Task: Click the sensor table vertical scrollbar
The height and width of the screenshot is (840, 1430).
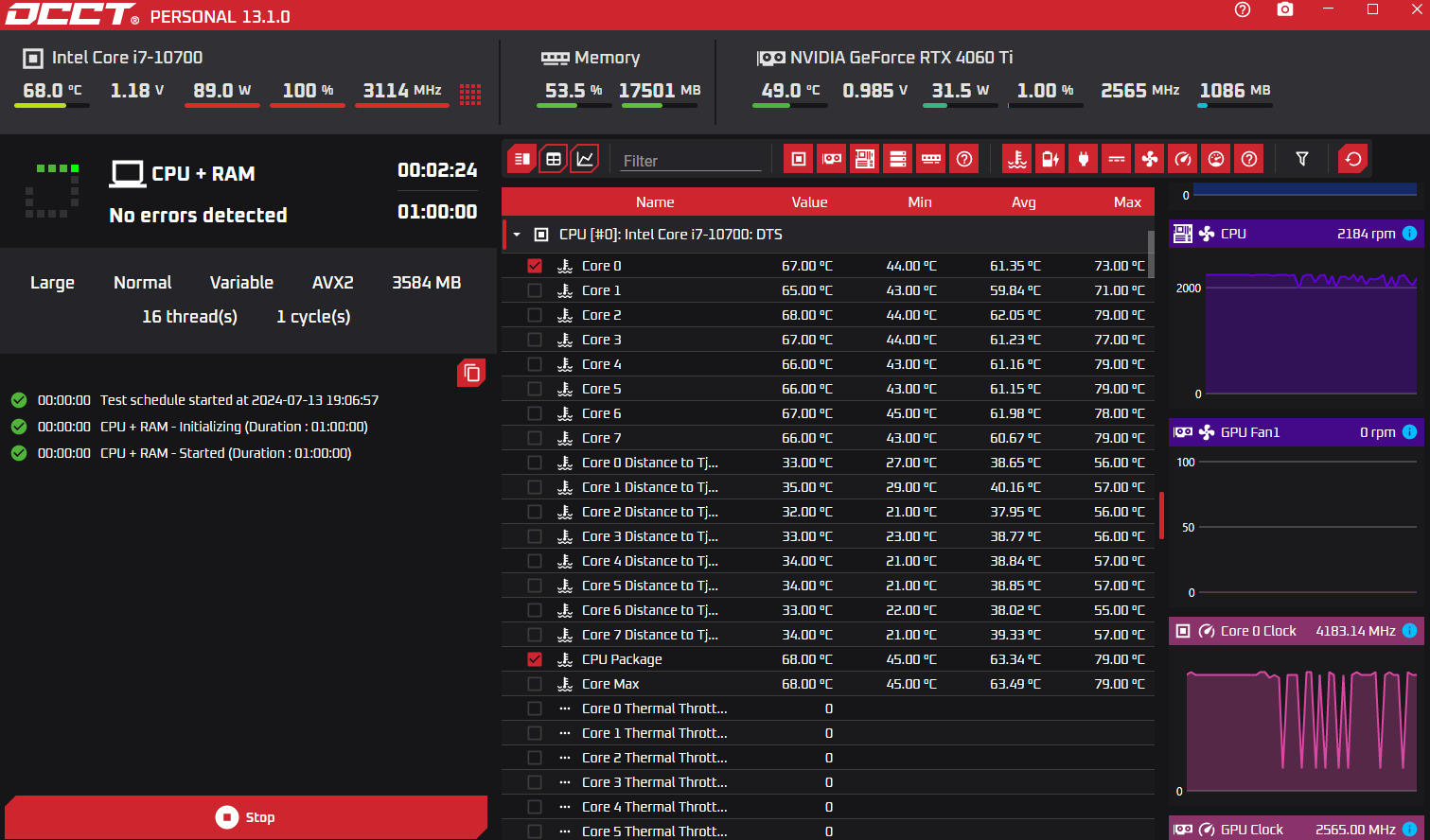Action: point(1151,253)
